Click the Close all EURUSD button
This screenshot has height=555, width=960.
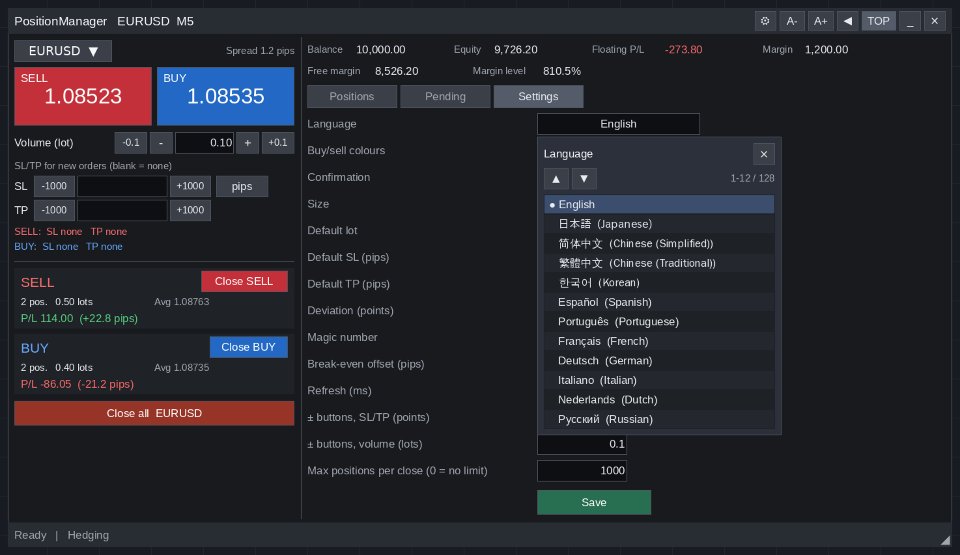pos(154,413)
